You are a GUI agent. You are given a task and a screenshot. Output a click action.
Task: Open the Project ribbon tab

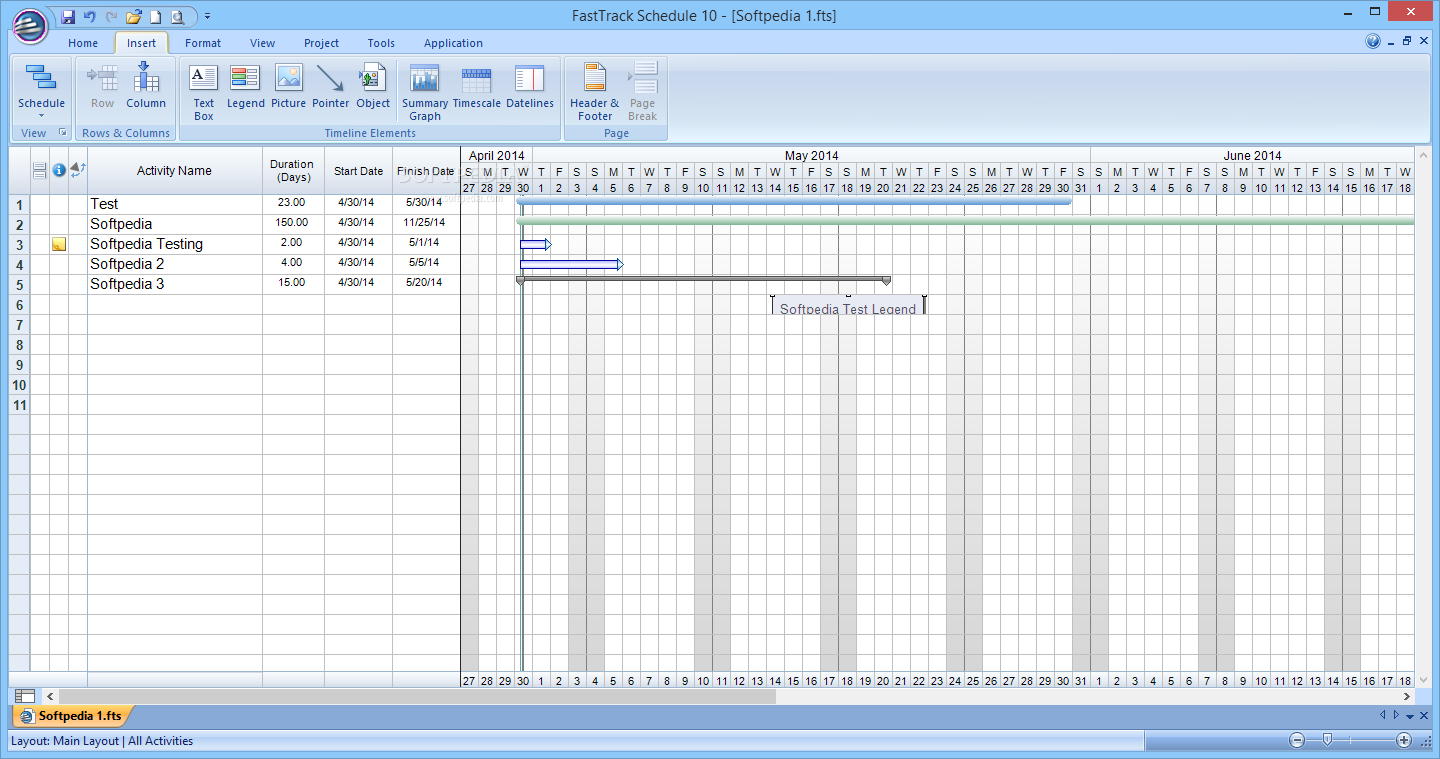click(322, 43)
